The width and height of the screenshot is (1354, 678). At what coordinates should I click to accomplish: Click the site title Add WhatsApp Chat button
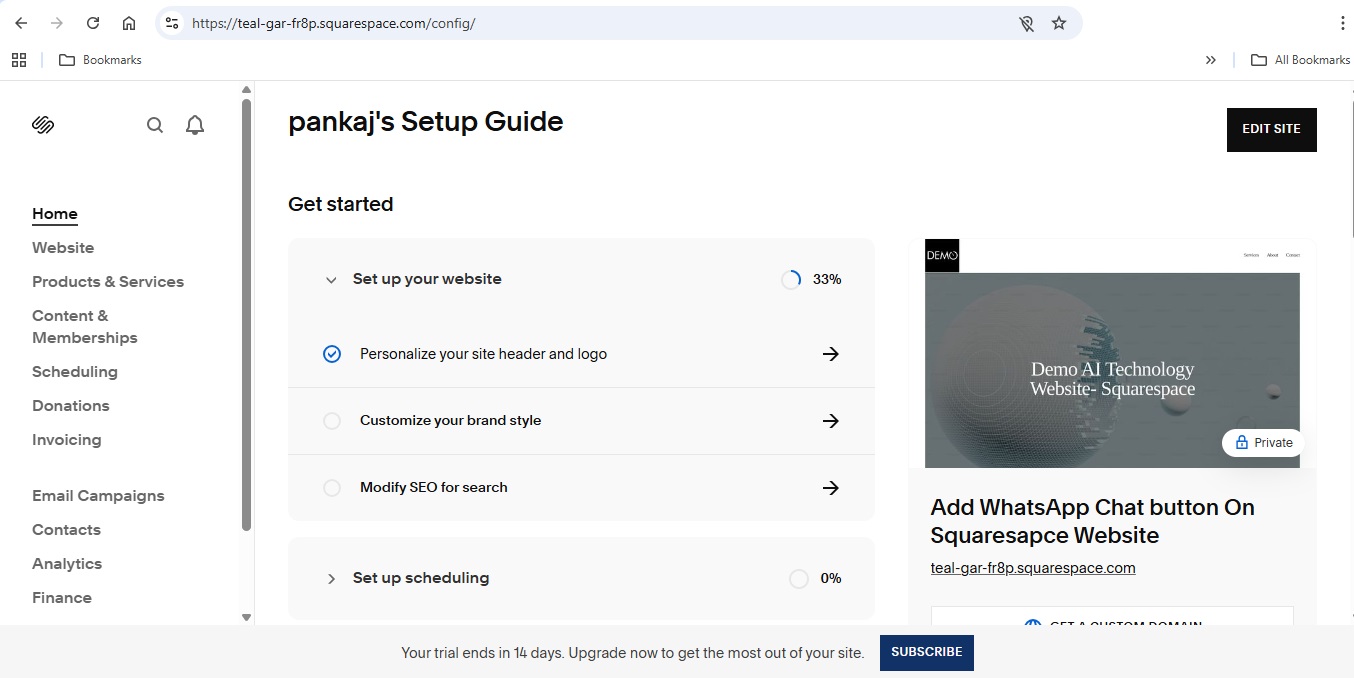1092,521
